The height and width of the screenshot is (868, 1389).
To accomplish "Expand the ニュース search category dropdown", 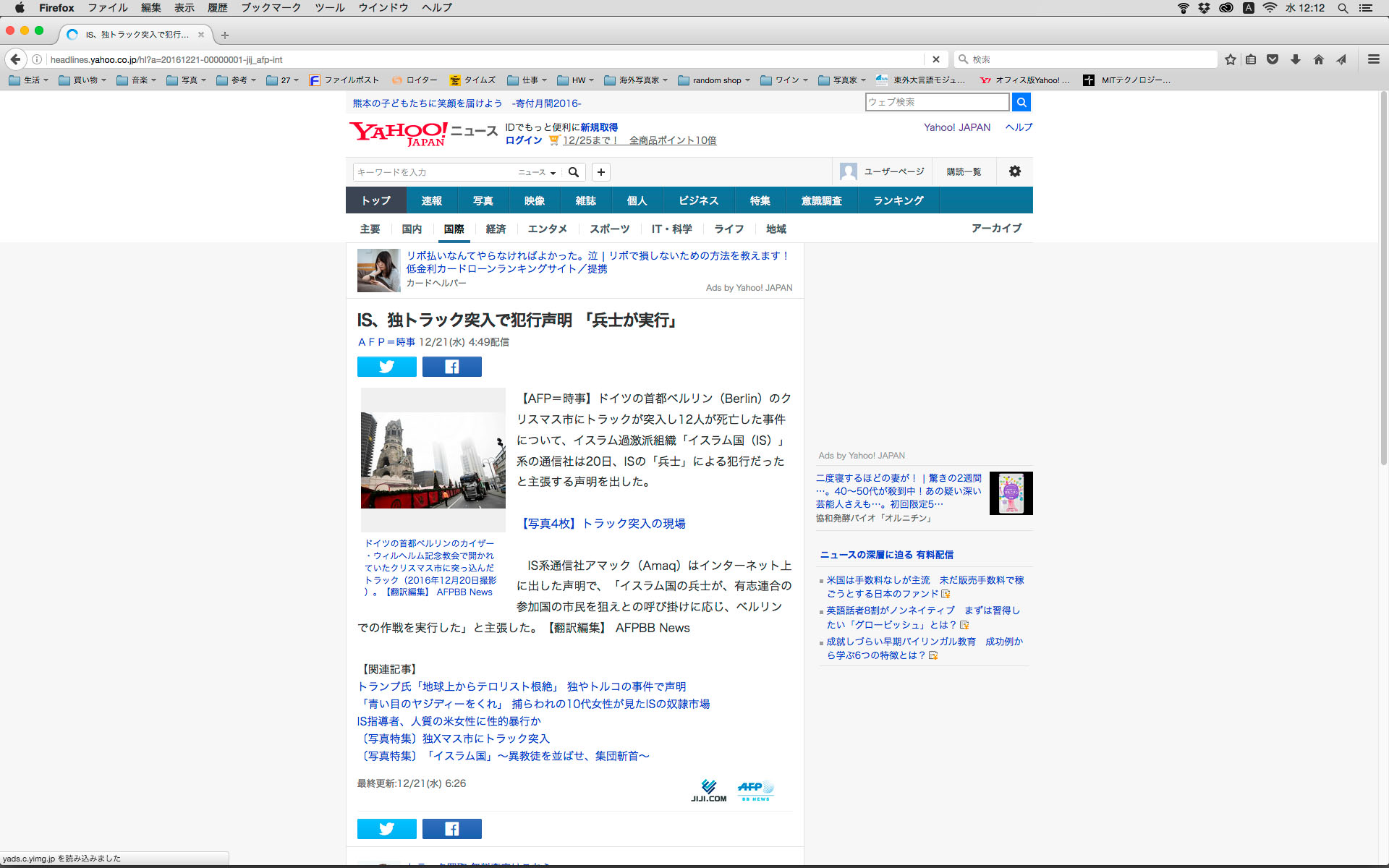I will coord(537,172).
